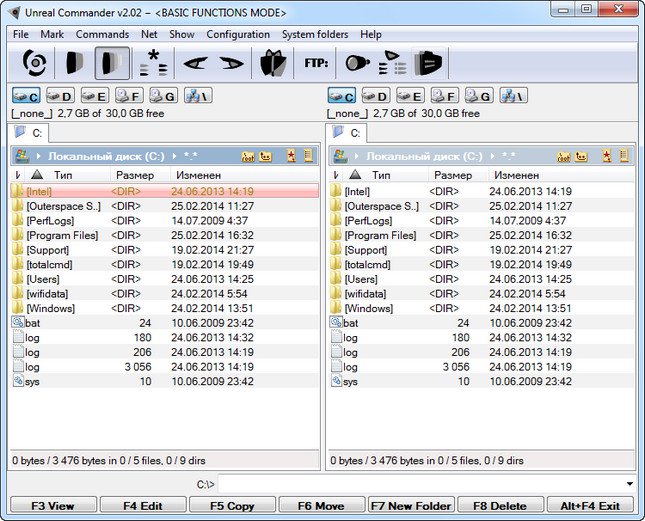Select drive E in the left panel
The width and height of the screenshot is (645, 521).
coord(95,96)
